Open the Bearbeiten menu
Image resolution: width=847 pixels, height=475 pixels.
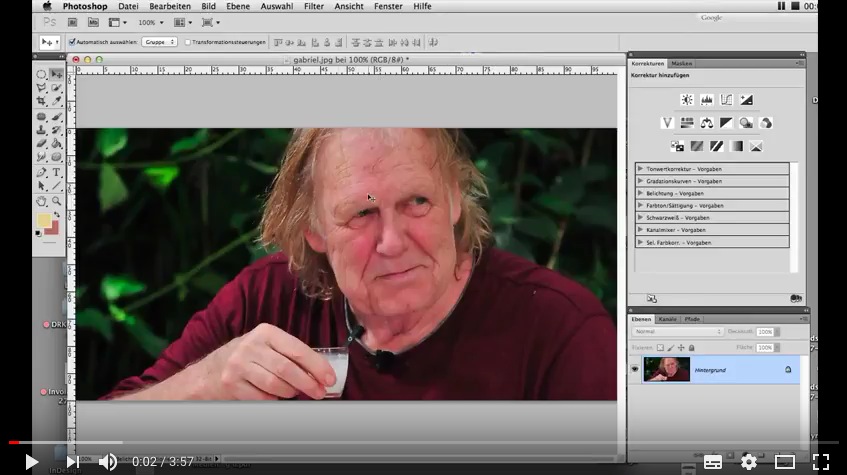170,6
